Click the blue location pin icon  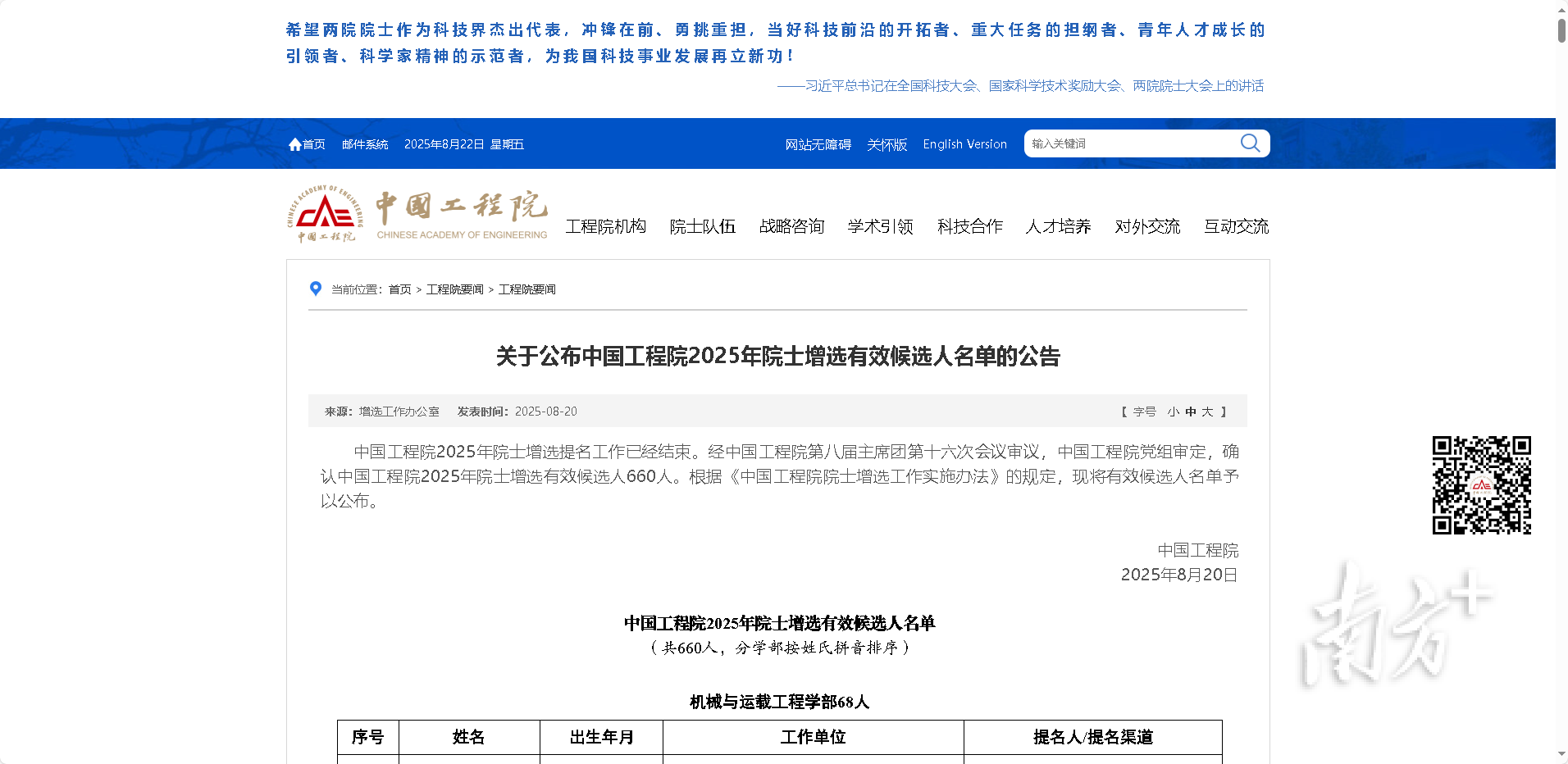coord(316,289)
